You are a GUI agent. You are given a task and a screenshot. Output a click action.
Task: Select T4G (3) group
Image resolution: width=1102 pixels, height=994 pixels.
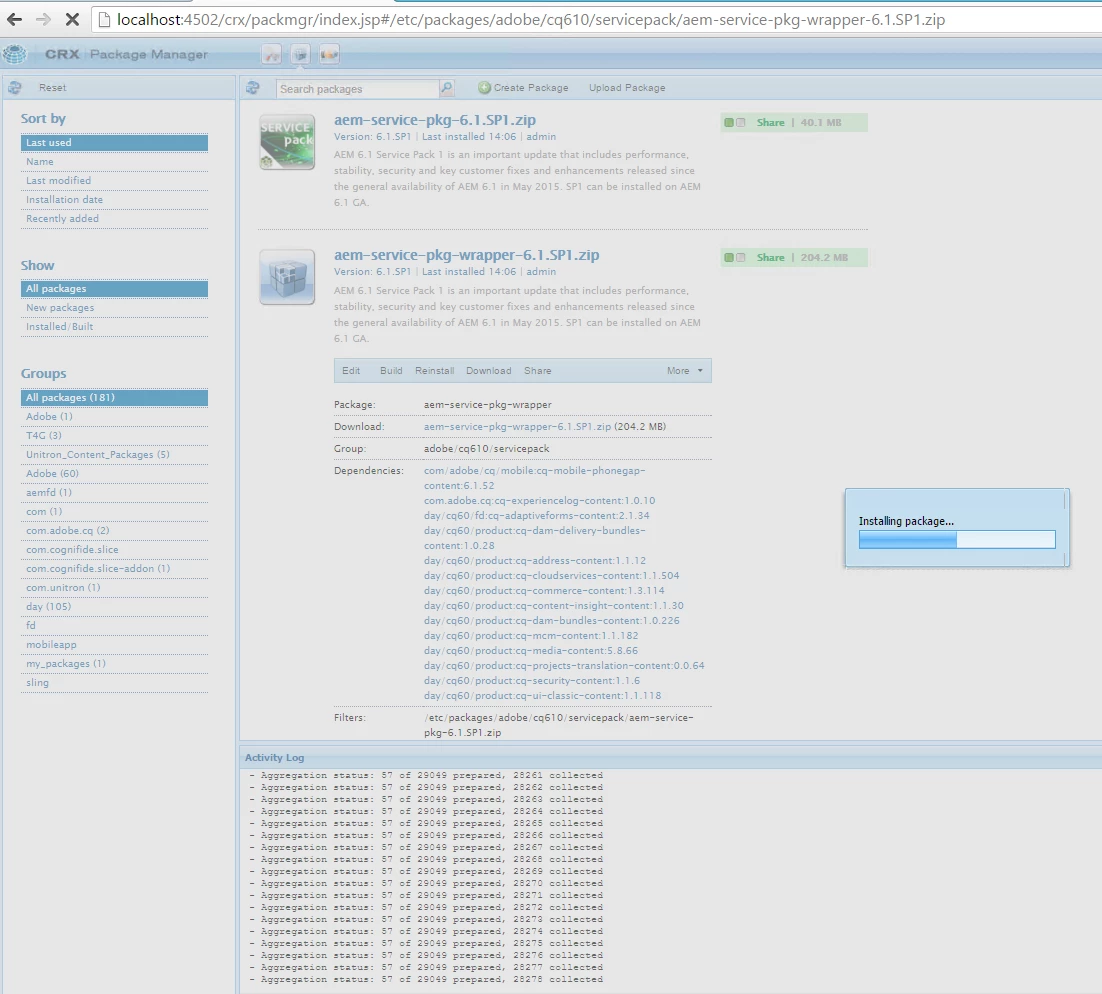tap(115, 436)
